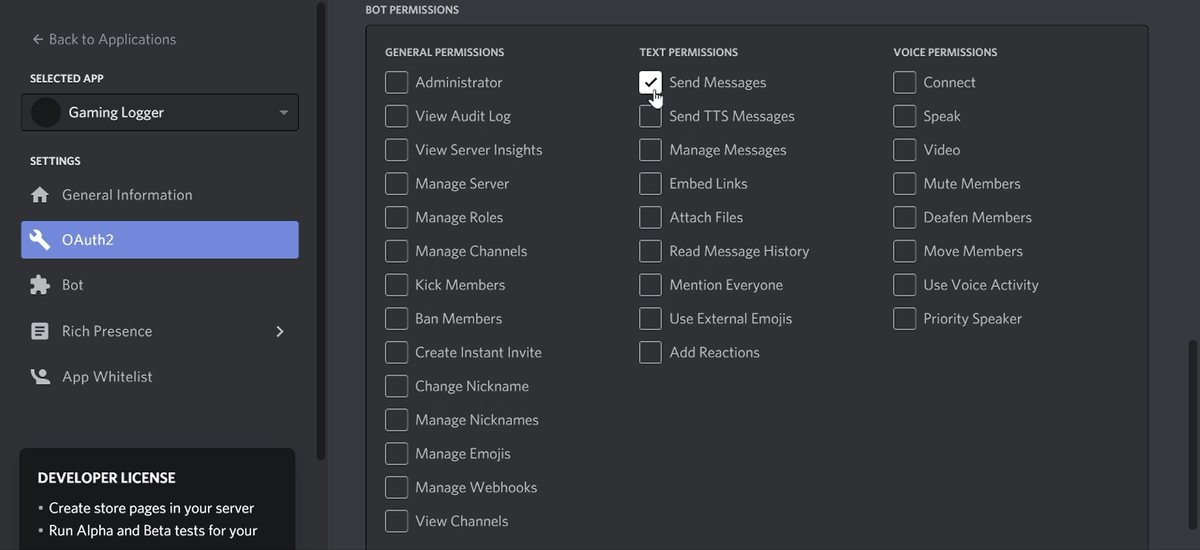Open the Gaming Logger app selector
Viewport: 1200px width, 550px height.
160,112
